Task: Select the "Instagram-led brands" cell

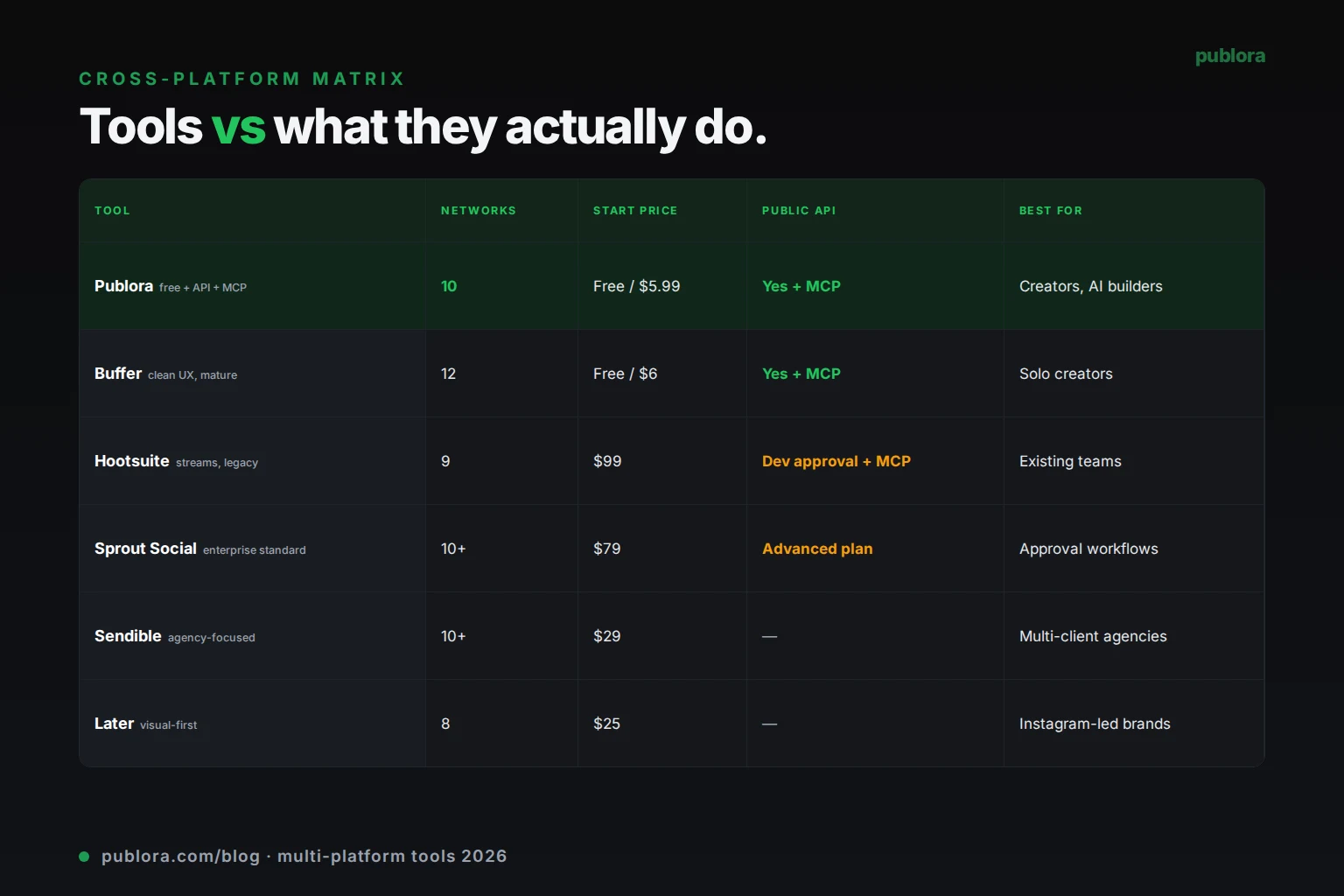Action: click(1095, 724)
